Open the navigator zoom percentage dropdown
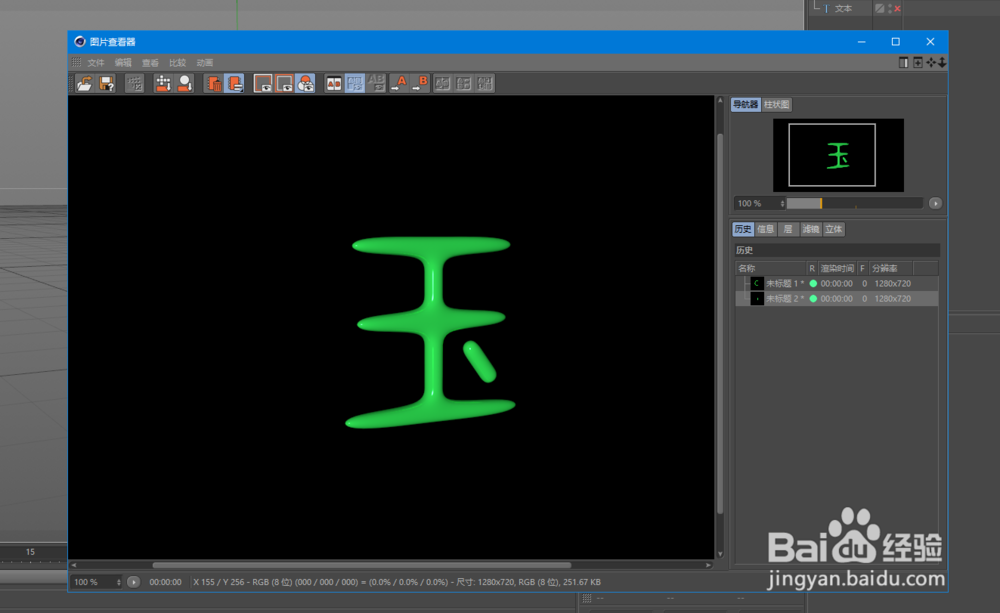 tap(761, 203)
